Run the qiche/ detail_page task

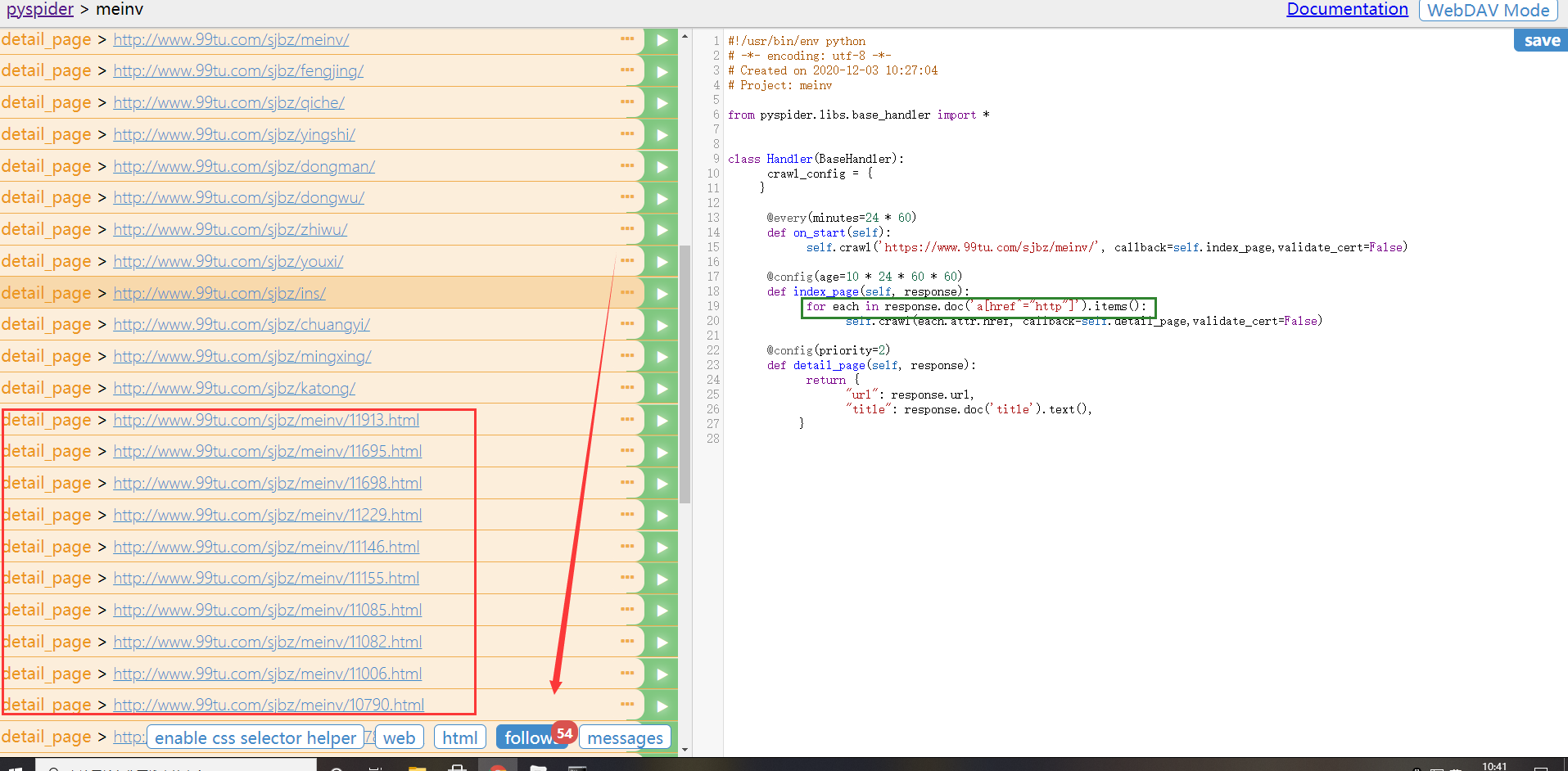coord(662,103)
